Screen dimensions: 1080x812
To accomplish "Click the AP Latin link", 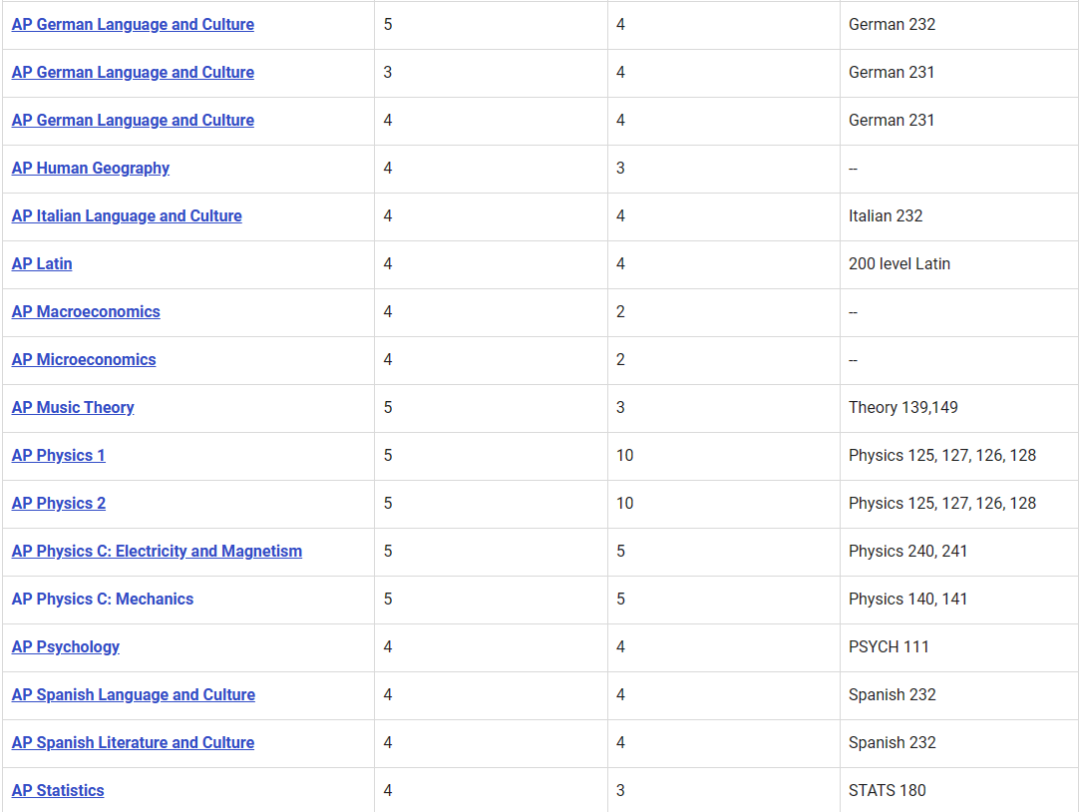I will [42, 265].
